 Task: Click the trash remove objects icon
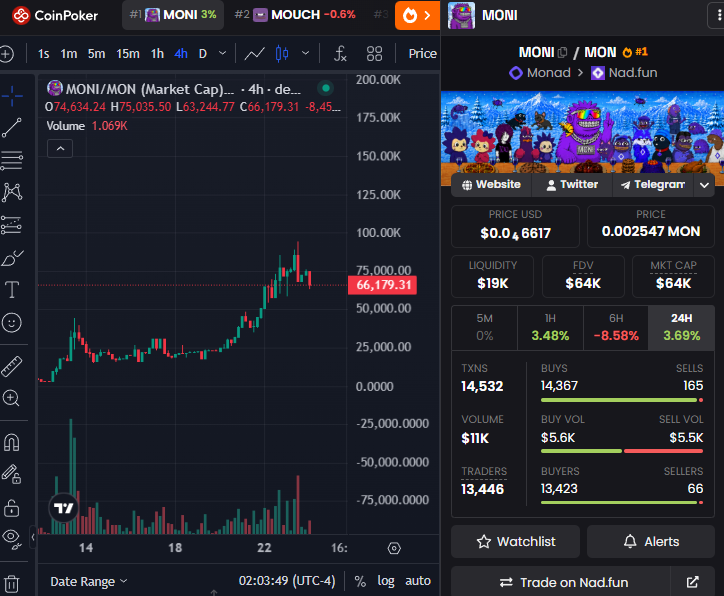(x=12, y=584)
